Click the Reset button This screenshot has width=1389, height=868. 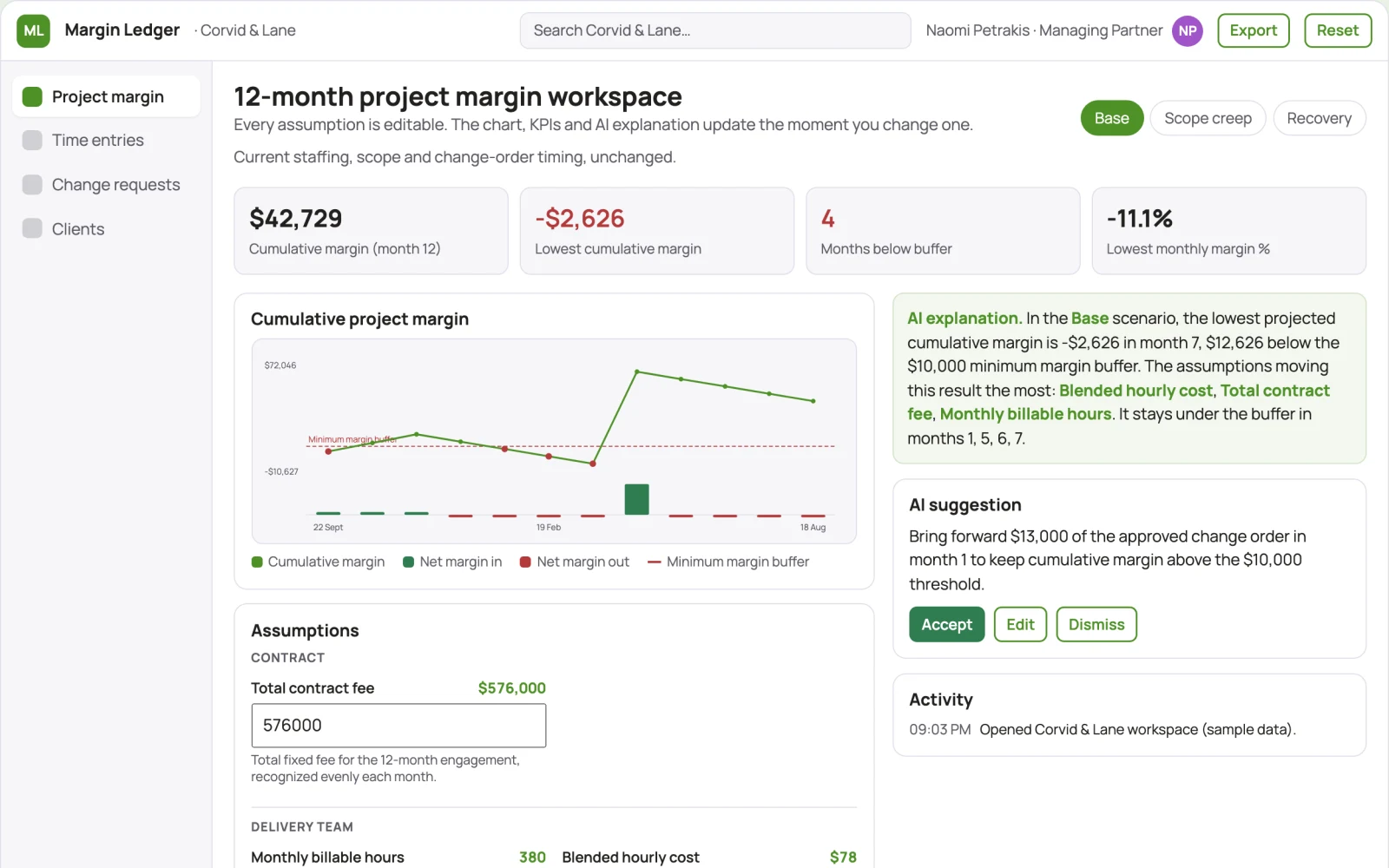pos(1337,30)
